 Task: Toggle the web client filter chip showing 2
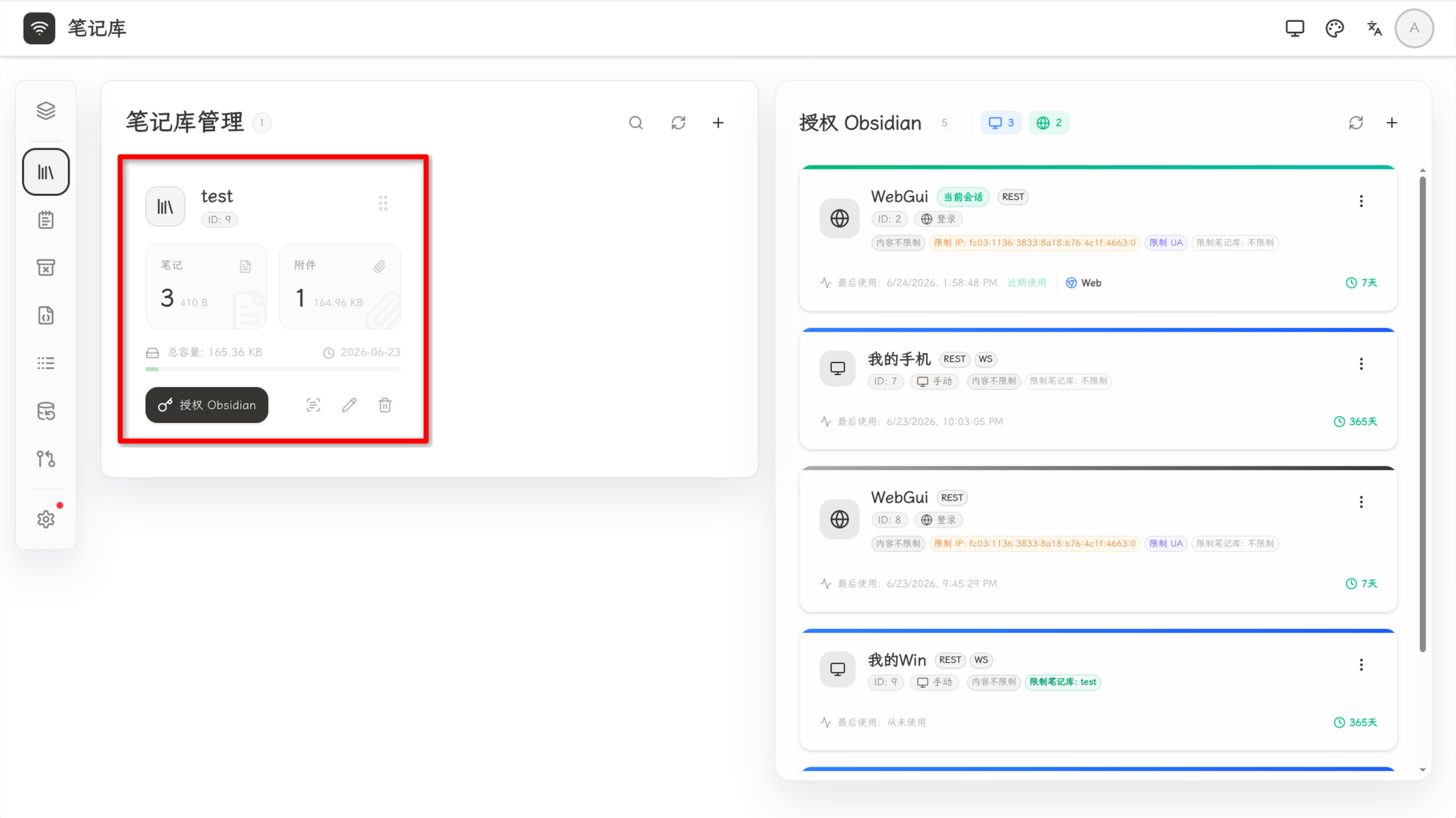(1049, 123)
